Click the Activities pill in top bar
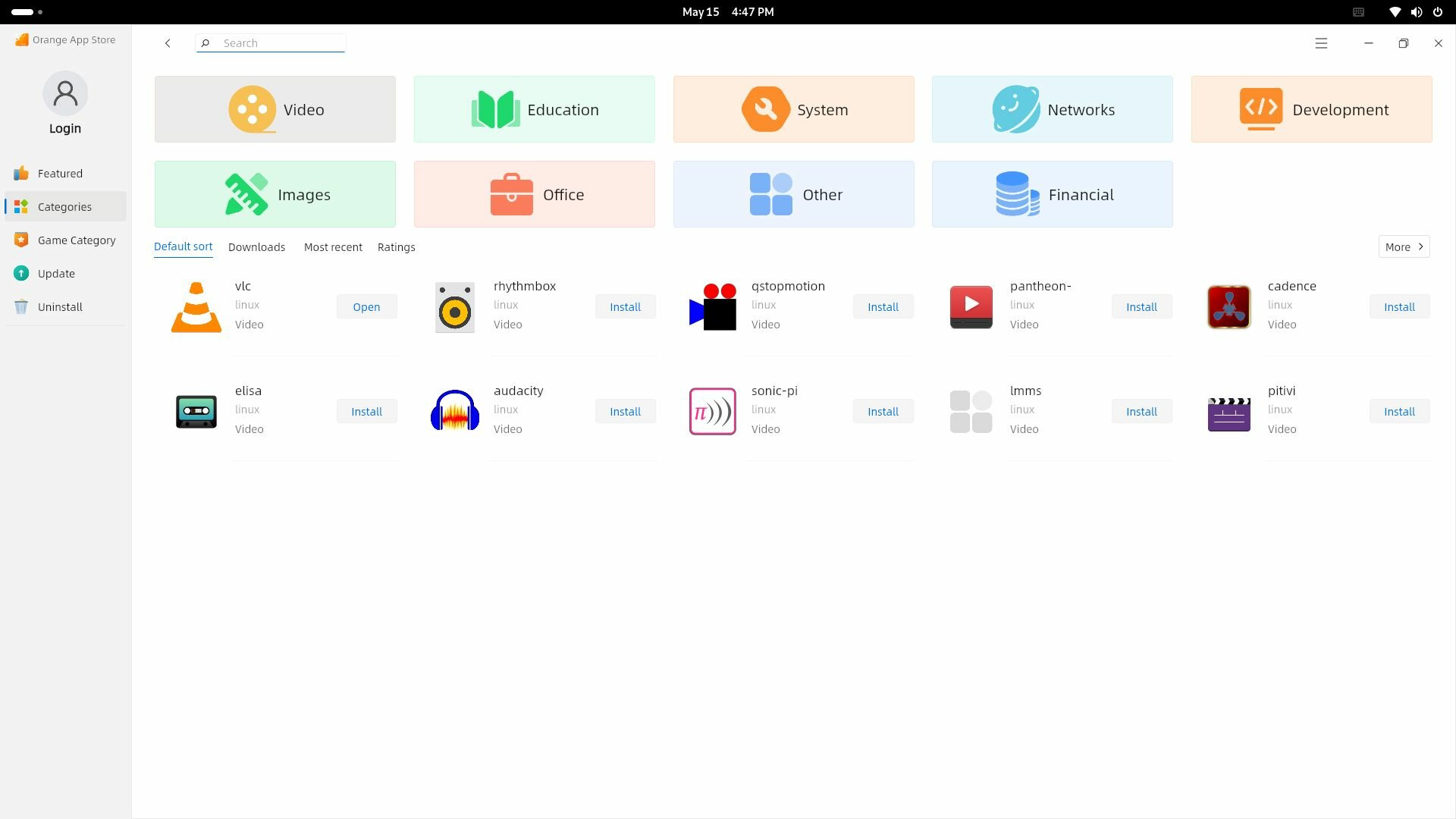Image resolution: width=1456 pixels, height=819 pixels. [27, 12]
